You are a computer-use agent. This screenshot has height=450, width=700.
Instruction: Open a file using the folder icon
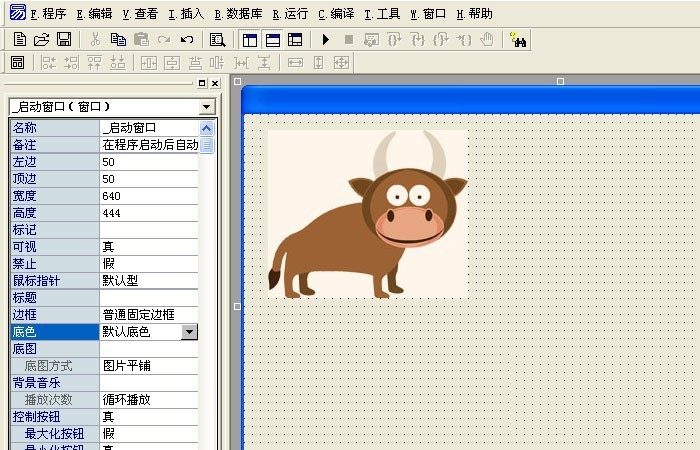42,40
